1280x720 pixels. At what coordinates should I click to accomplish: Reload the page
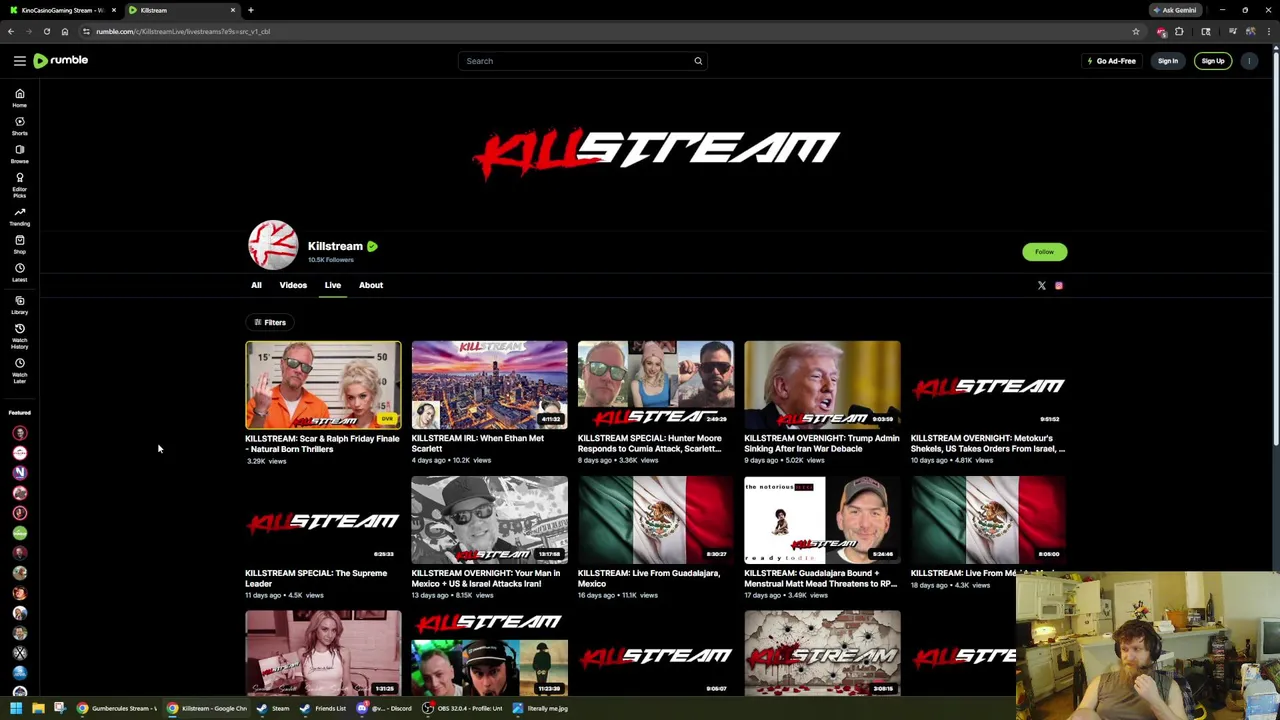click(x=46, y=31)
